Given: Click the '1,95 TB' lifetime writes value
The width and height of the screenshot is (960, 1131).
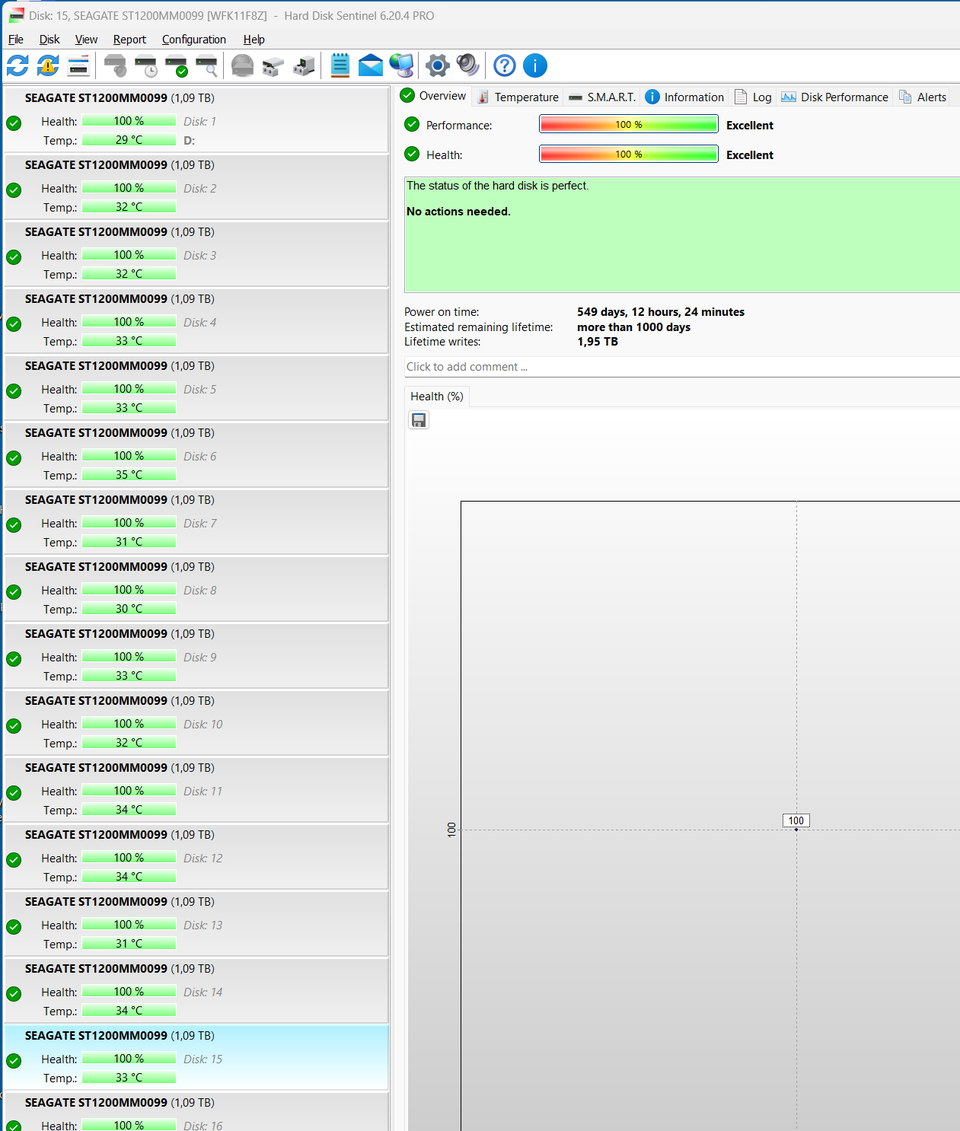Looking at the screenshot, I should [597, 341].
